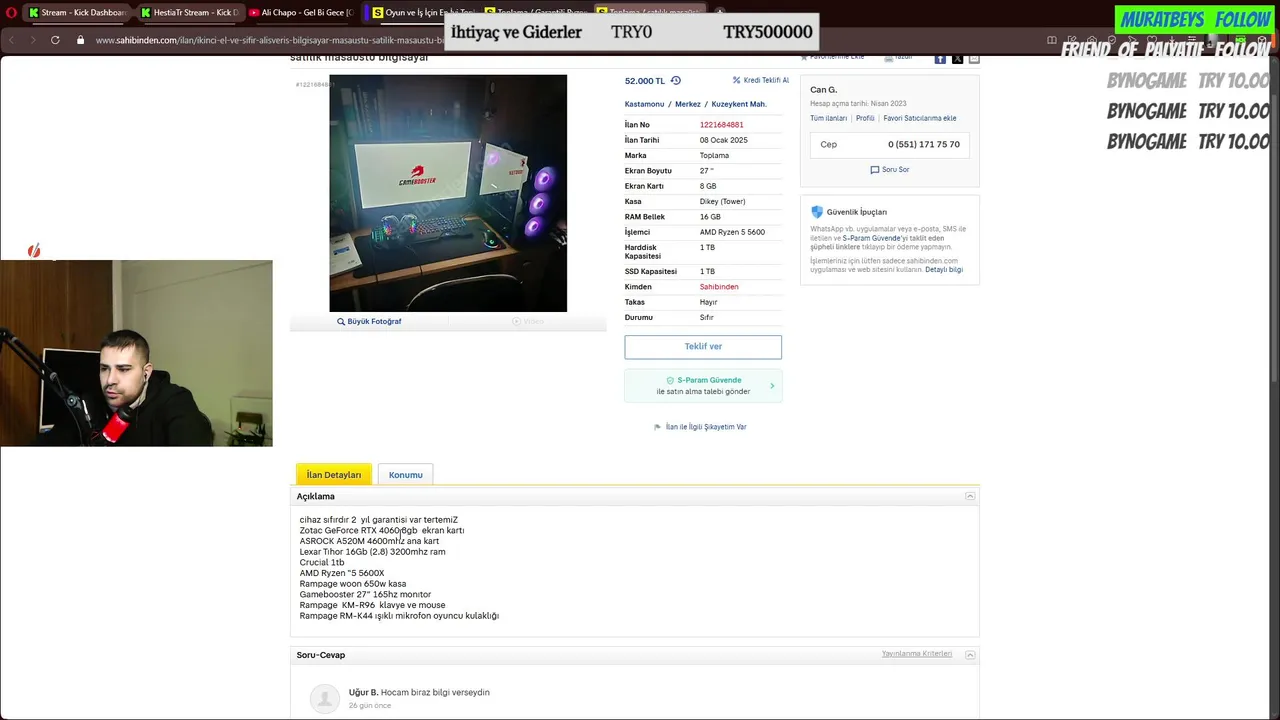Click the flag icon for listing complaint
Image resolution: width=1280 pixels, height=720 pixels.
click(657, 427)
